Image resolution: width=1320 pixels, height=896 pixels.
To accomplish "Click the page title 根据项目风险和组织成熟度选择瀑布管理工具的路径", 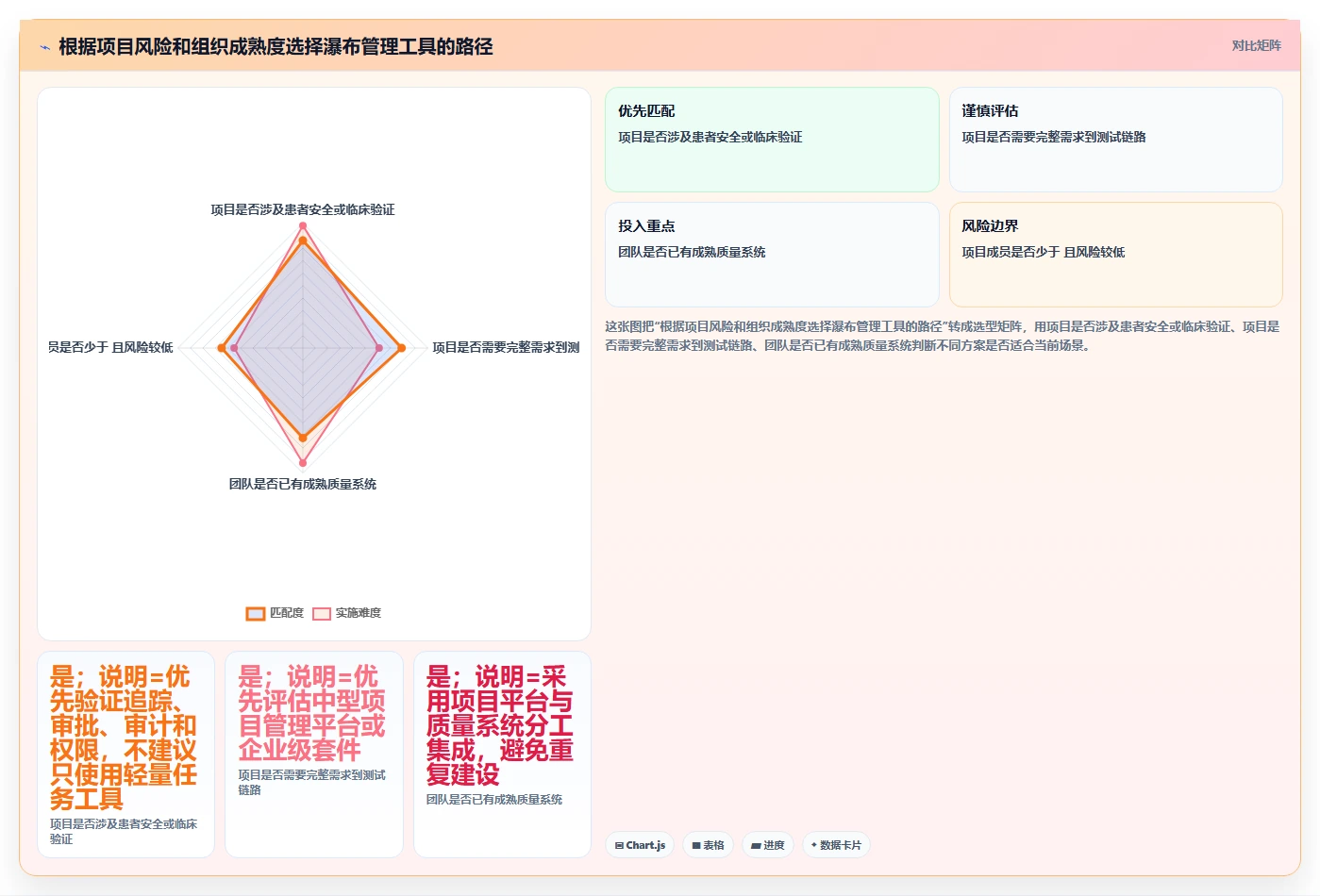I will tap(276, 46).
